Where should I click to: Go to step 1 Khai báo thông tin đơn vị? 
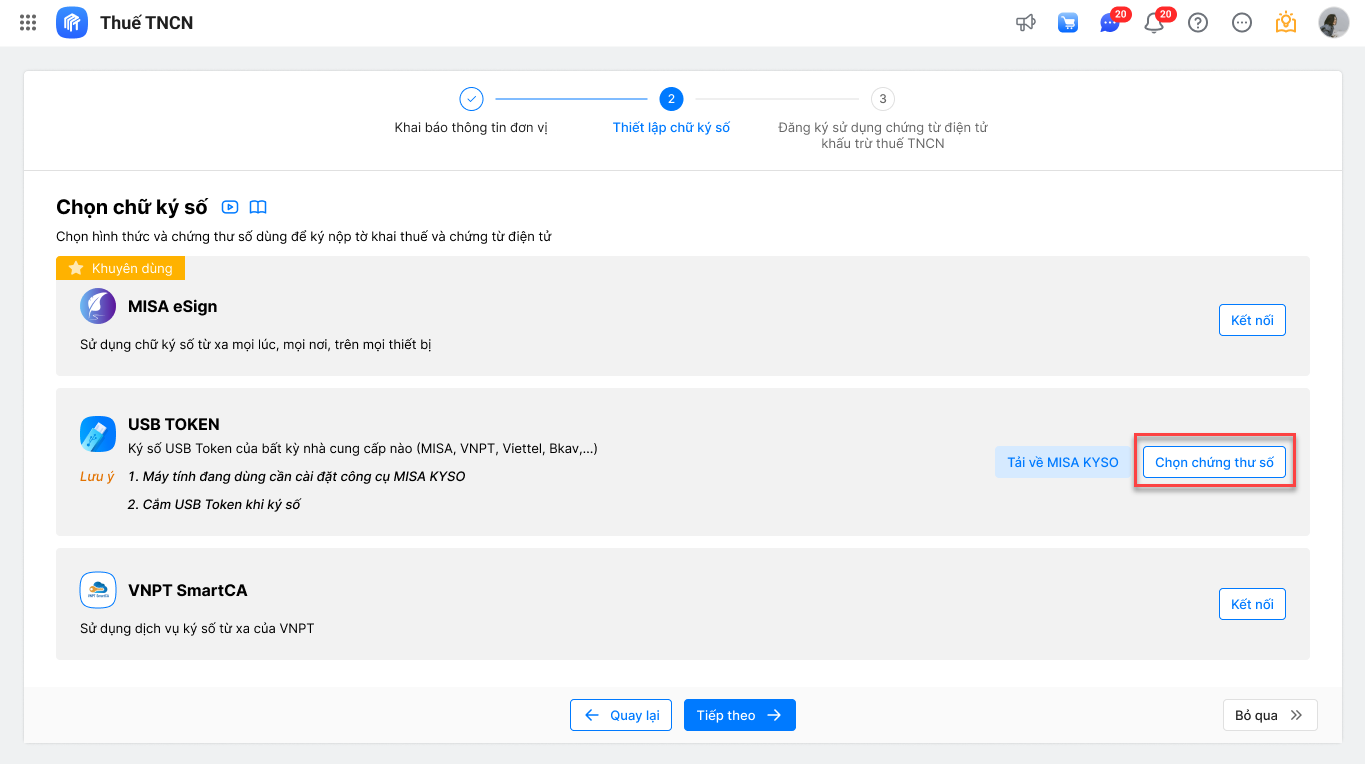[x=471, y=99]
